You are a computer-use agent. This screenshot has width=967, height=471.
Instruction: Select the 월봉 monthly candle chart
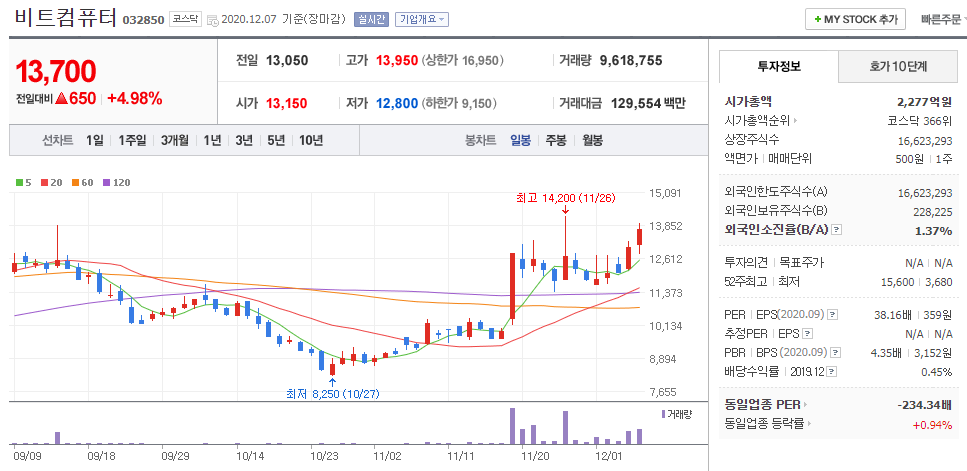point(592,141)
